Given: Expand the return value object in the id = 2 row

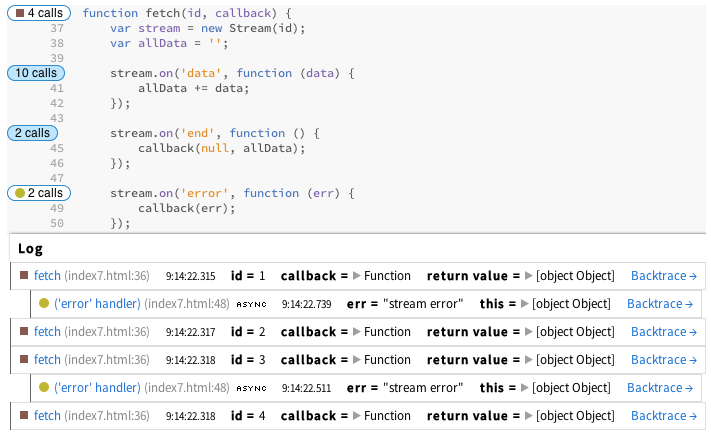Looking at the screenshot, I should click(x=528, y=332).
